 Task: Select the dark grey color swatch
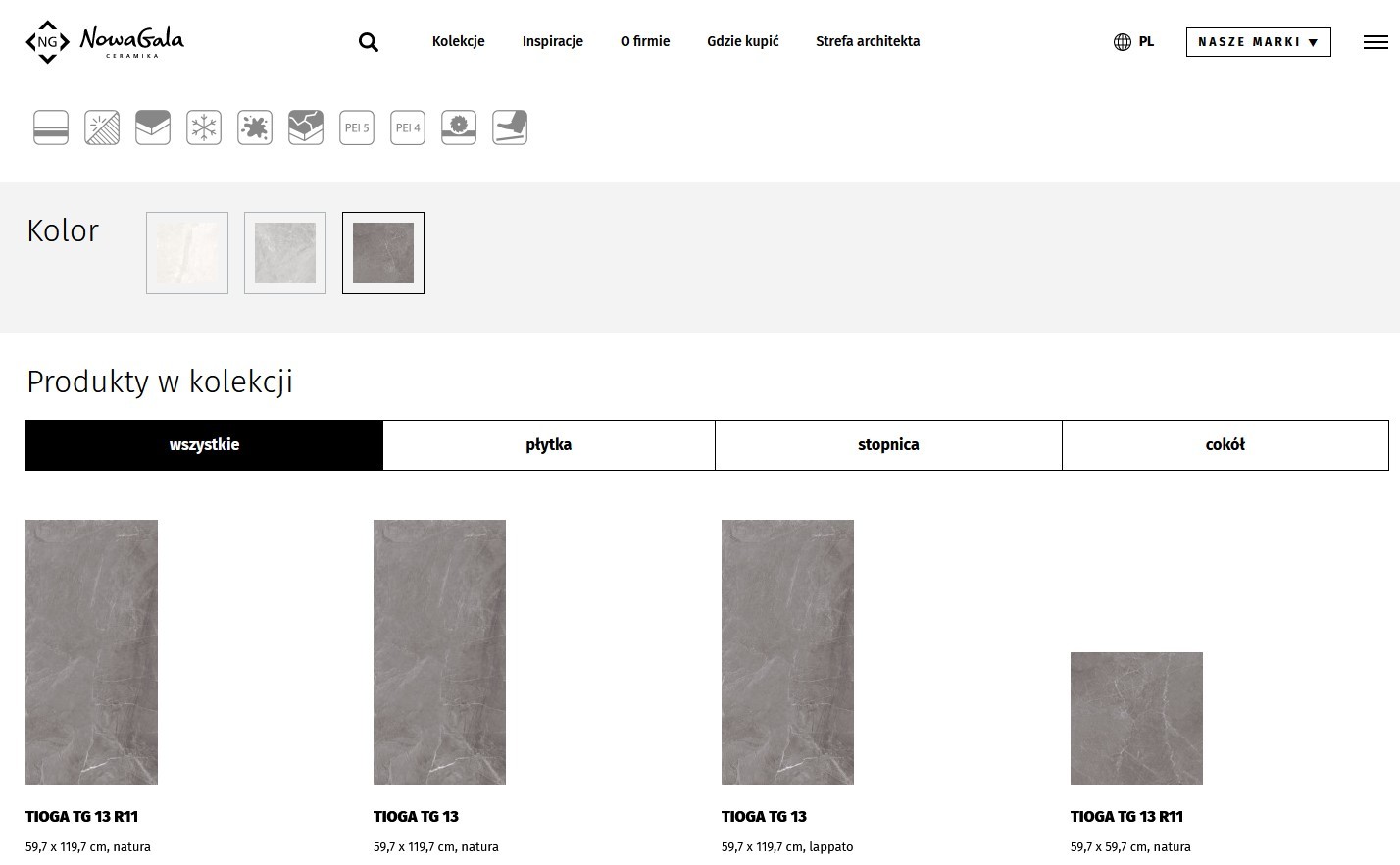(383, 253)
